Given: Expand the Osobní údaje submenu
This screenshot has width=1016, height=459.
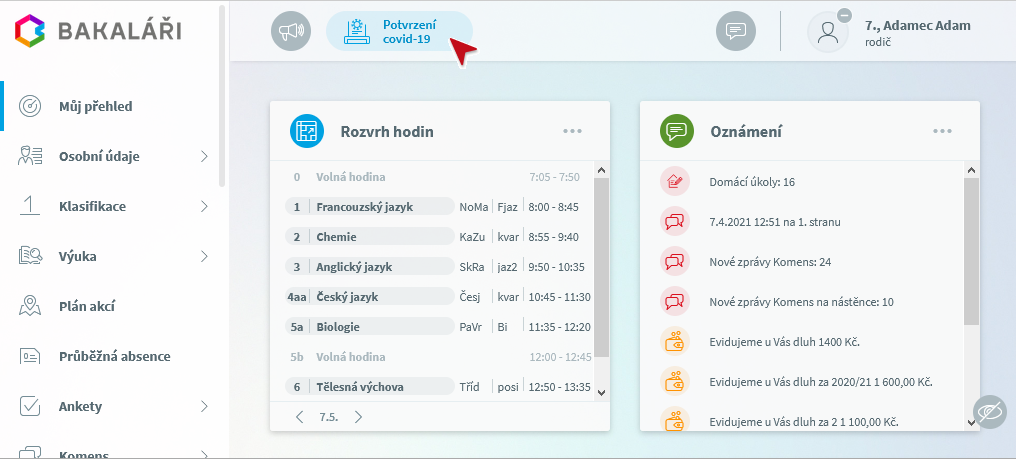Looking at the screenshot, I should 204,156.
